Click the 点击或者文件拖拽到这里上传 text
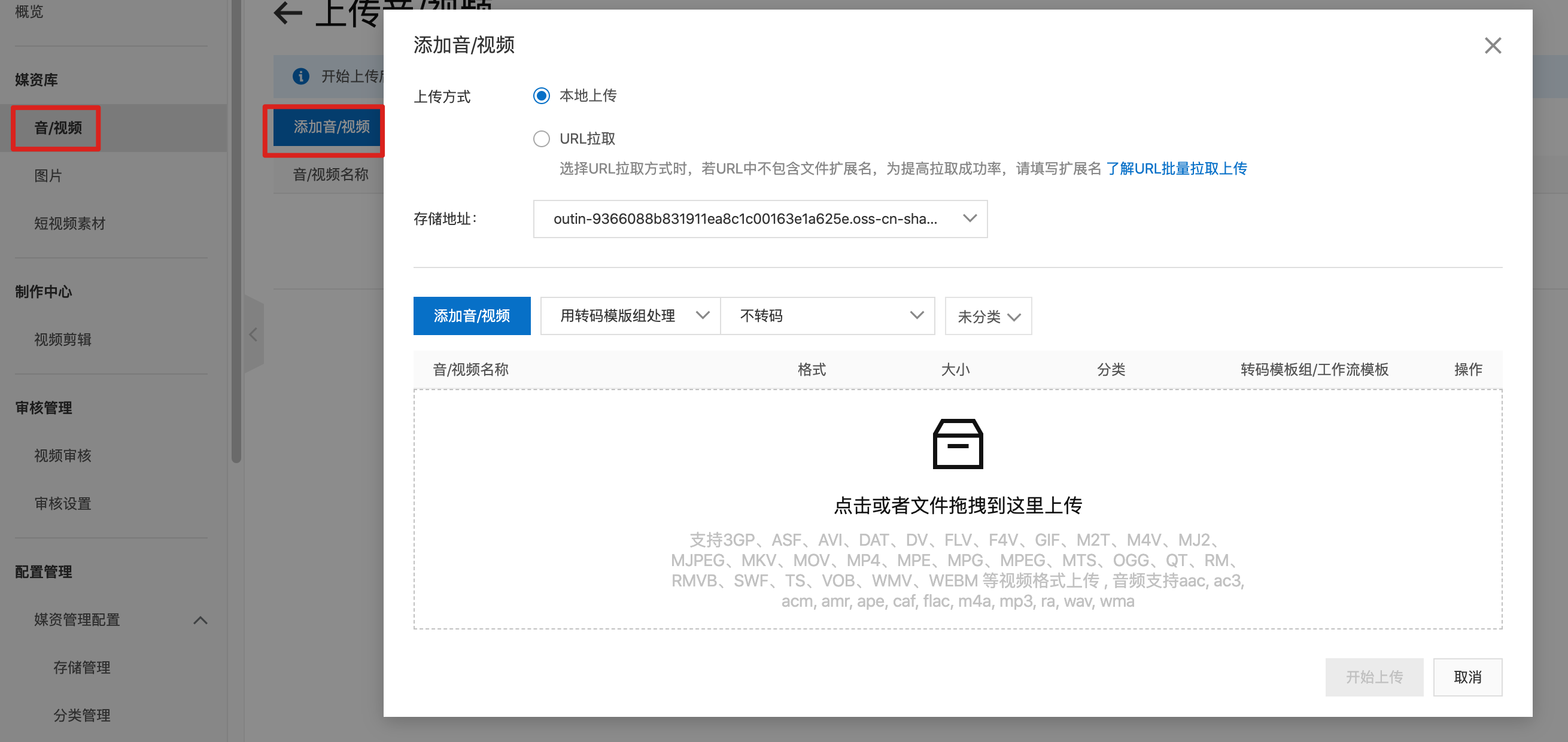Viewport: 1568px width, 742px height. (958, 505)
